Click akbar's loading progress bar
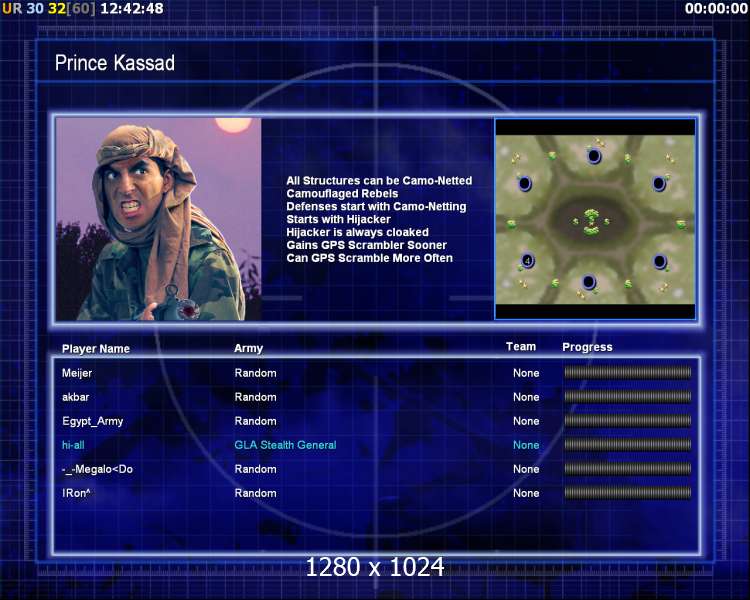The image size is (750, 600). coord(628,397)
